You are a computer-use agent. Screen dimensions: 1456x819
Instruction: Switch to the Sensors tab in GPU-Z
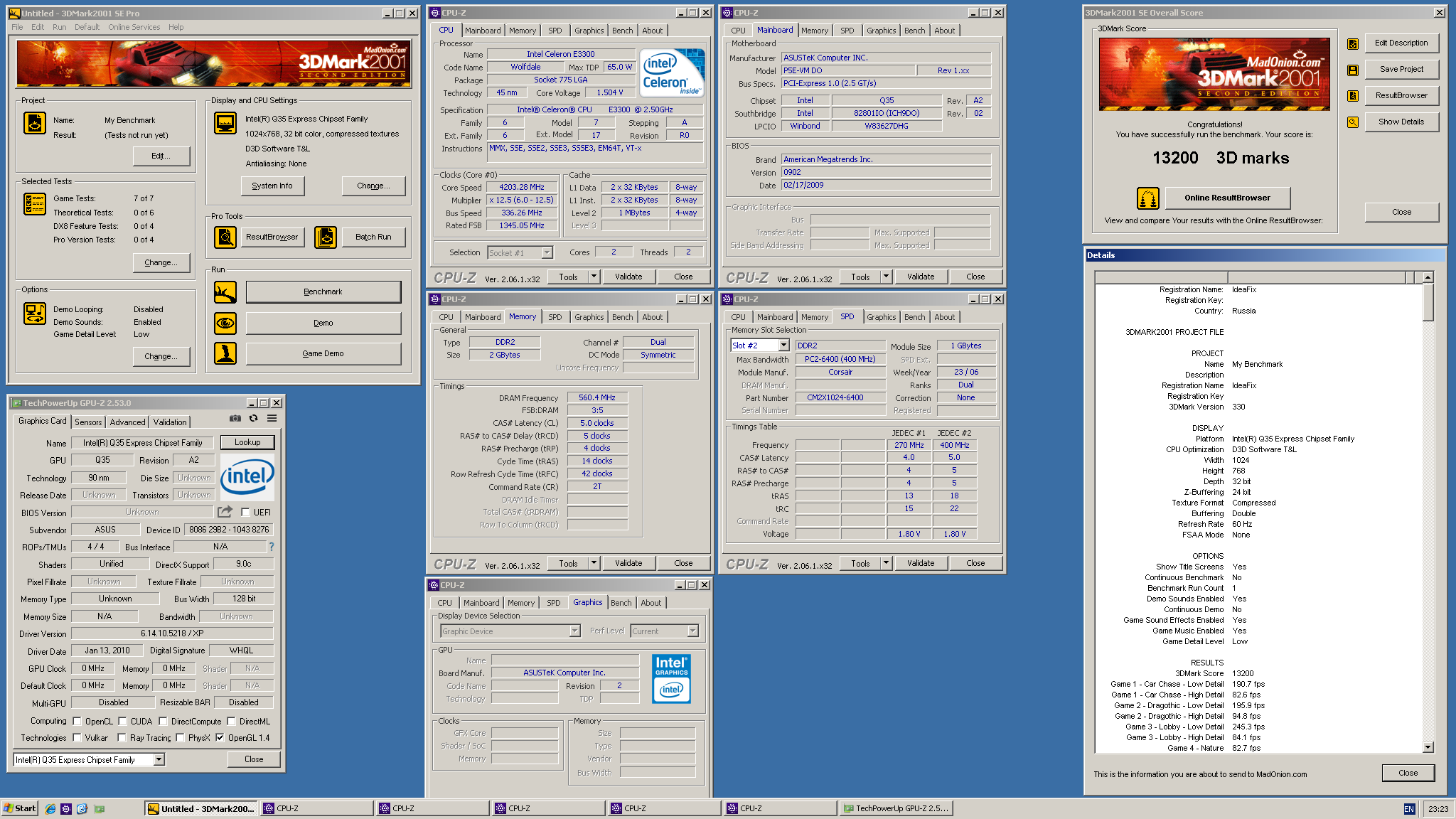tap(88, 422)
